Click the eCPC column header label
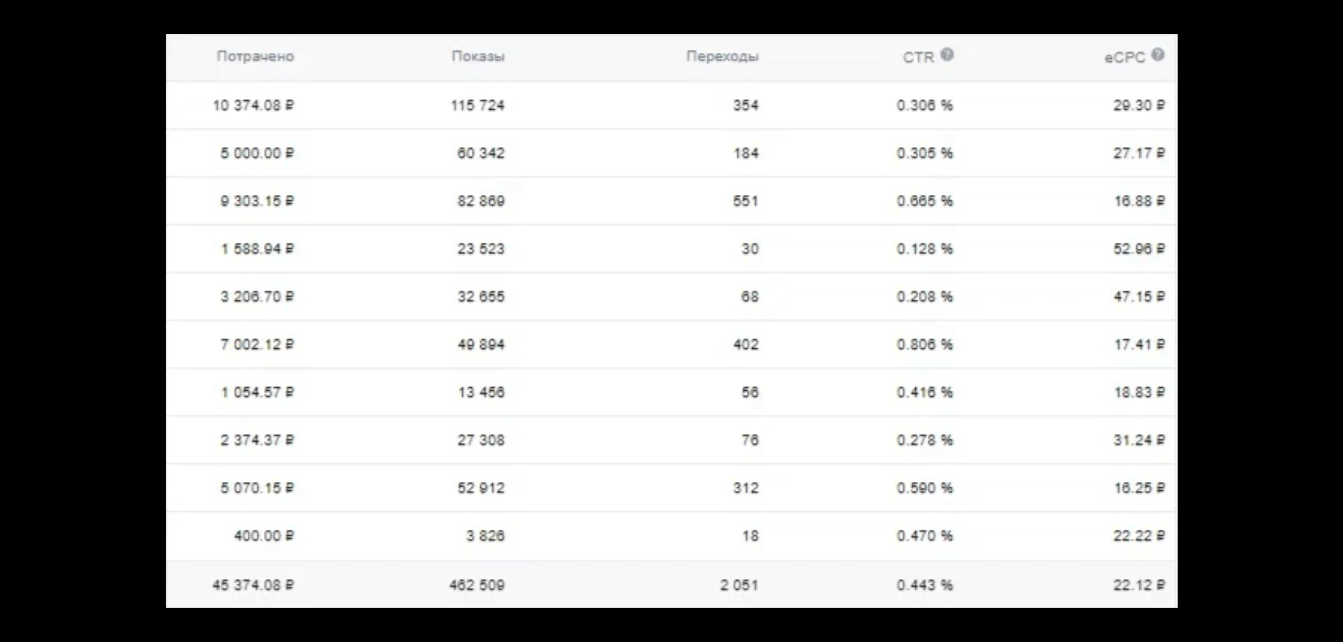The height and width of the screenshot is (642, 1343). [1125, 57]
